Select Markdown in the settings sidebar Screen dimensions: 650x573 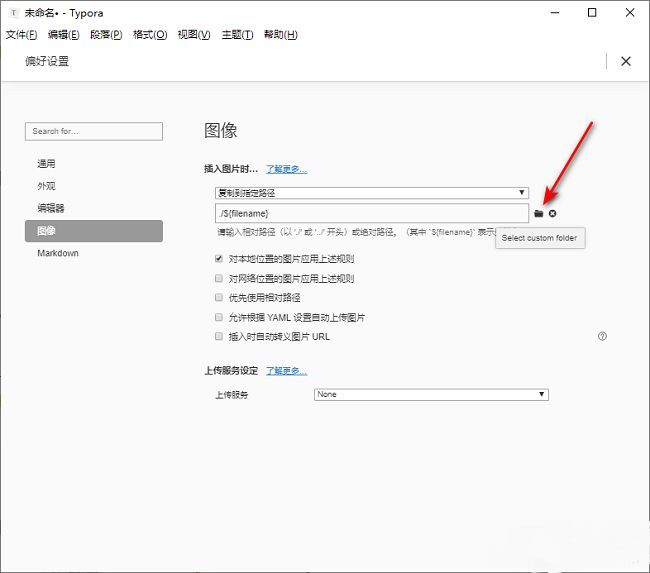point(58,253)
